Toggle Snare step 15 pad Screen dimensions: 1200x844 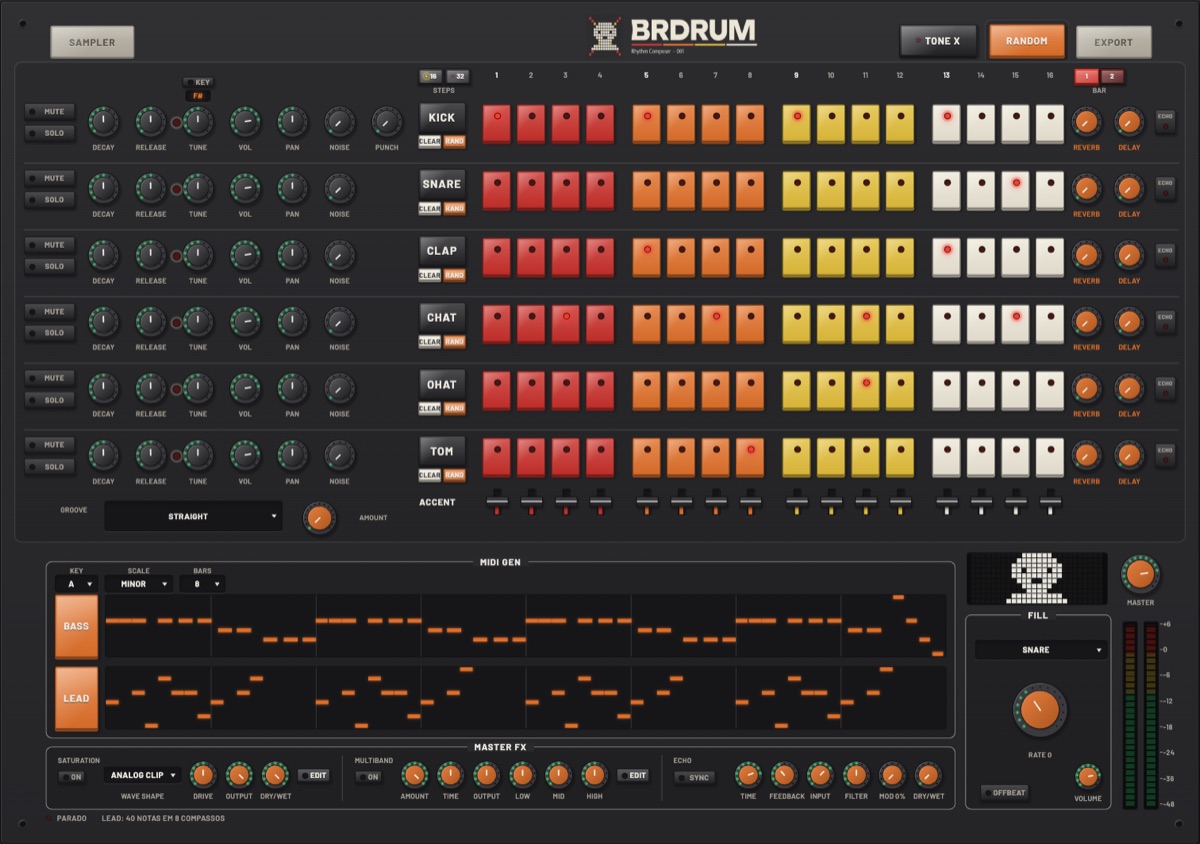tap(1015, 190)
